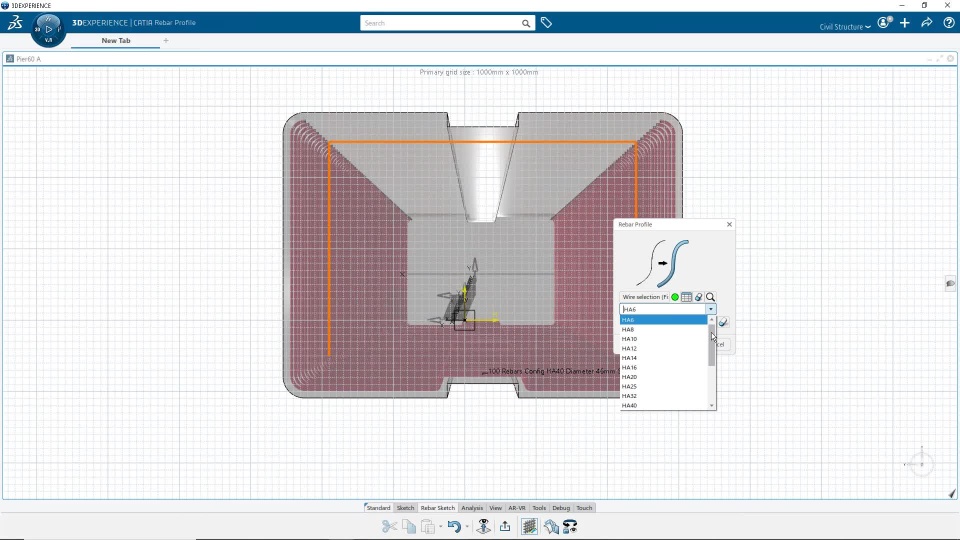The height and width of the screenshot is (540, 960).
Task: Select HA32 from the list
Action: [664, 396]
